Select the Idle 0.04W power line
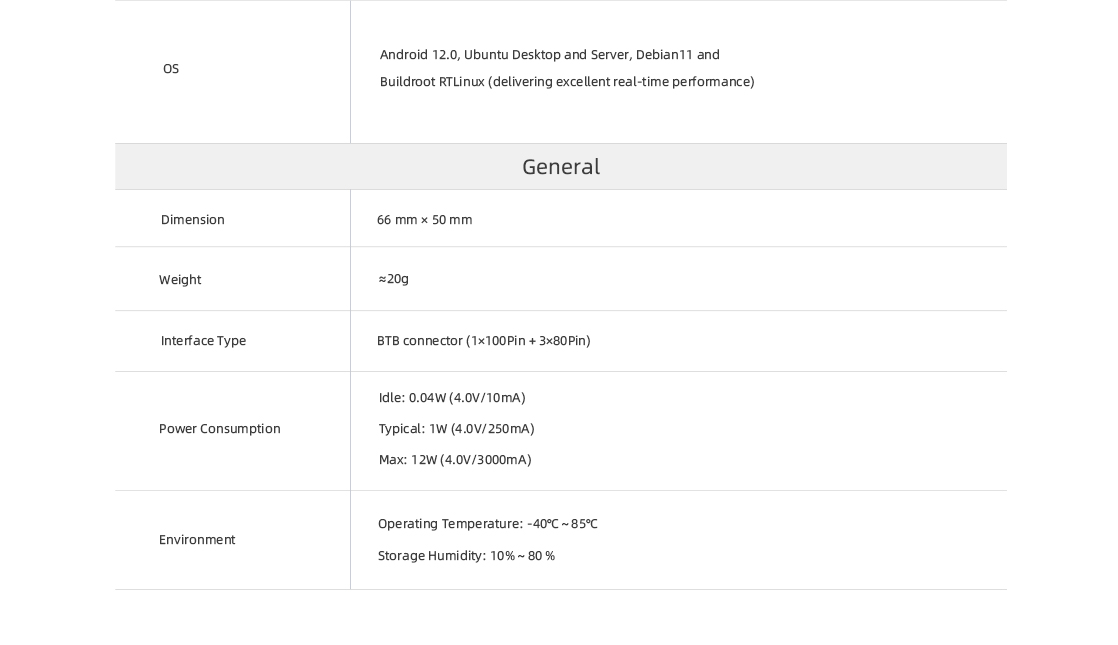This screenshot has height=645, width=1118. 452,398
